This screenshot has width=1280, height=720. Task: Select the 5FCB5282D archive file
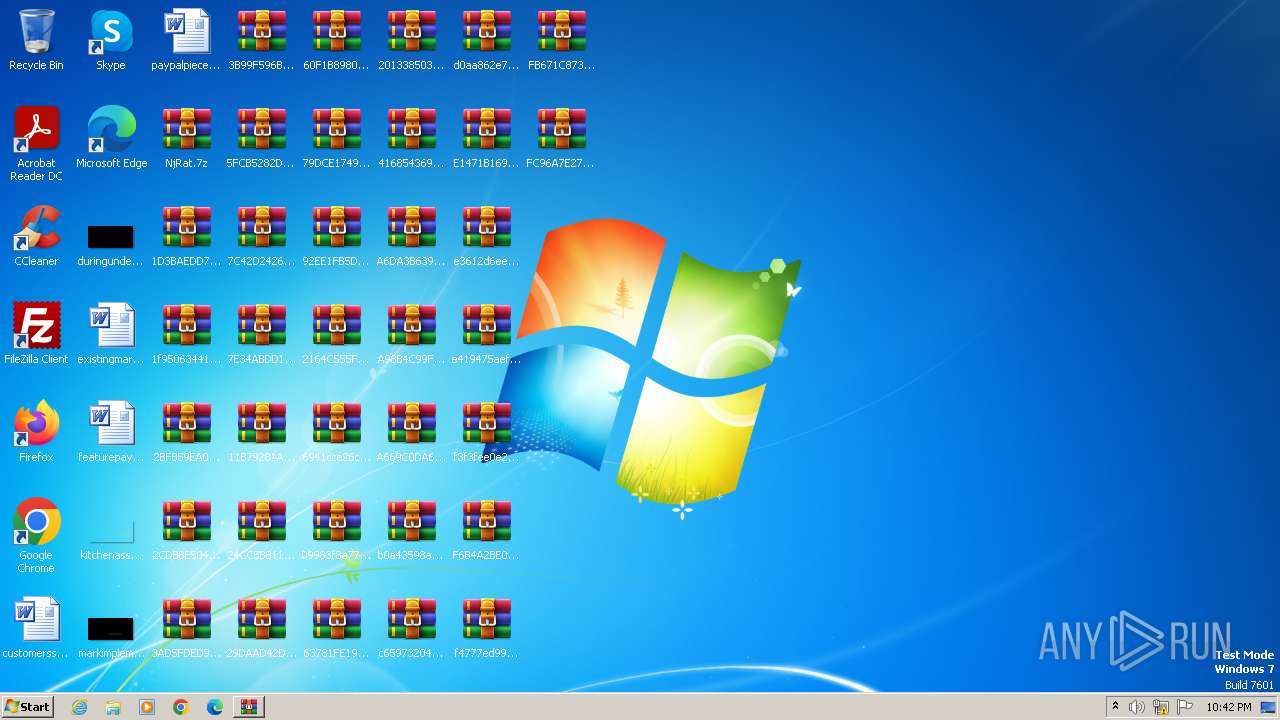coord(261,138)
